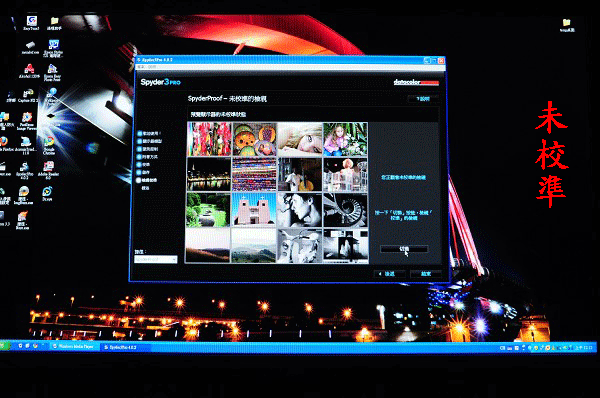This screenshot has width=600, height=398.
Task: Select the highlighted white step in the sidebar
Action: point(147,180)
